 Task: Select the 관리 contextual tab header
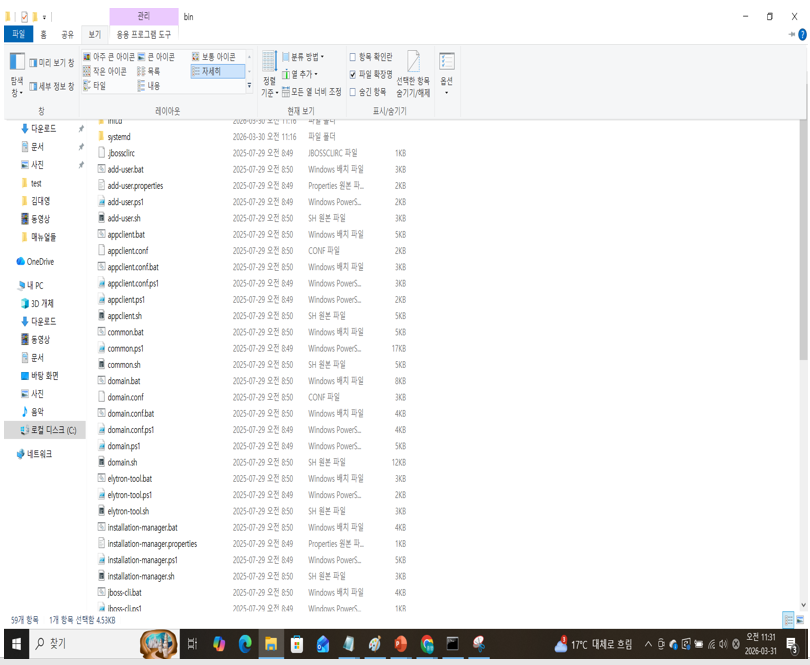point(144,17)
